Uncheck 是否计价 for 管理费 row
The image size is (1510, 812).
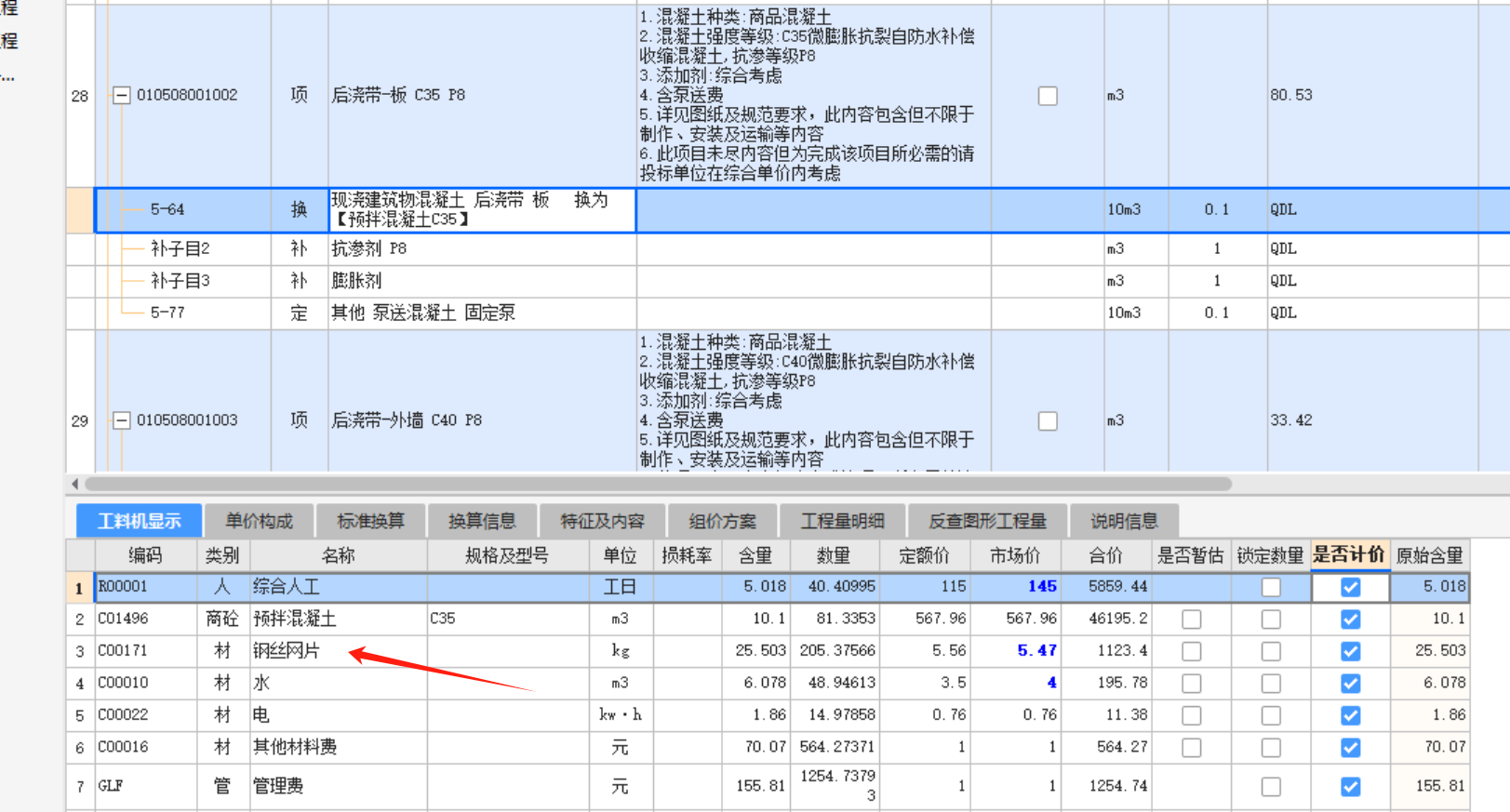tap(1351, 787)
